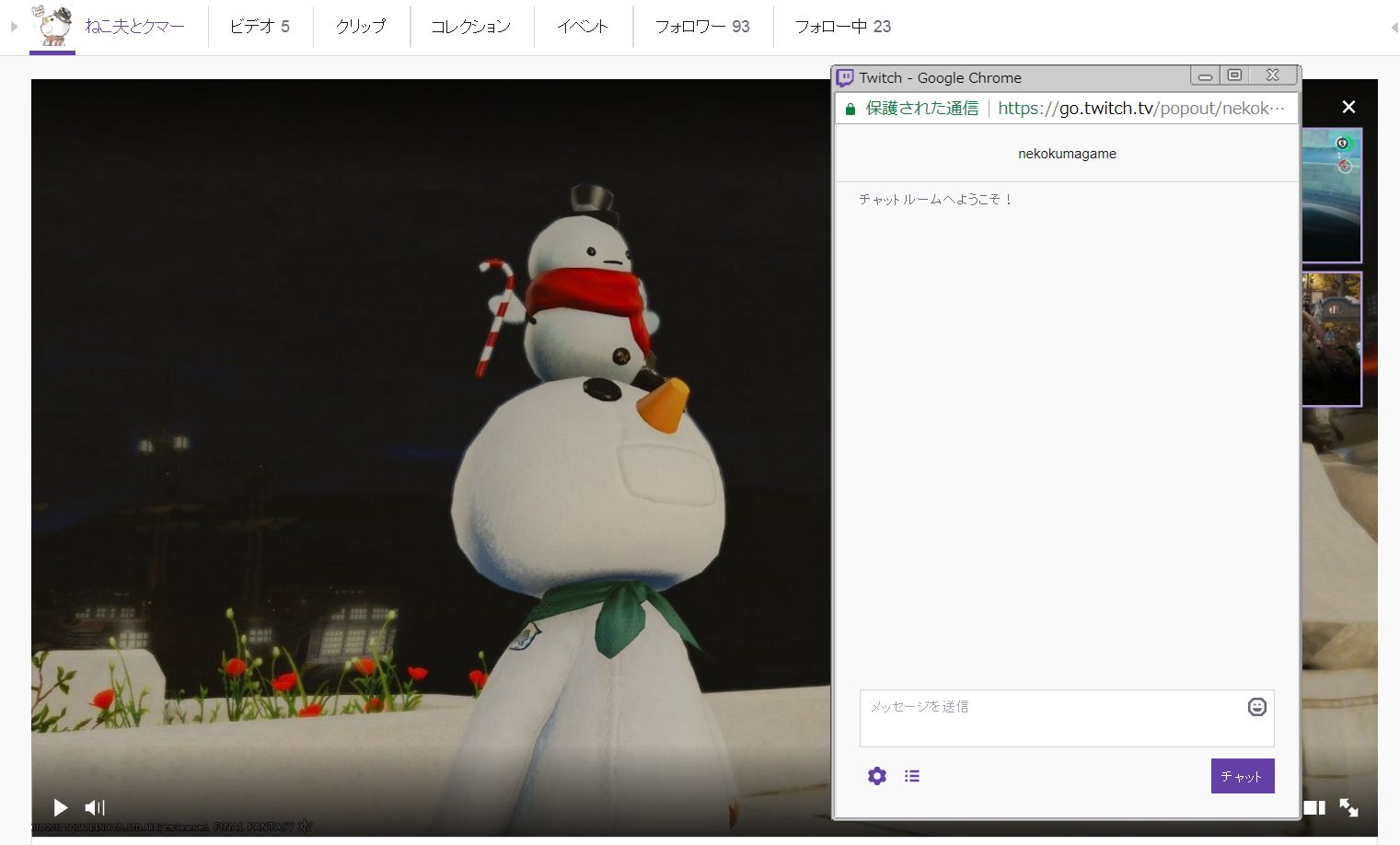Viewport: 1400px width, 845px height.
Task: Maximize the Twitch popout chat window
Action: [1234, 75]
